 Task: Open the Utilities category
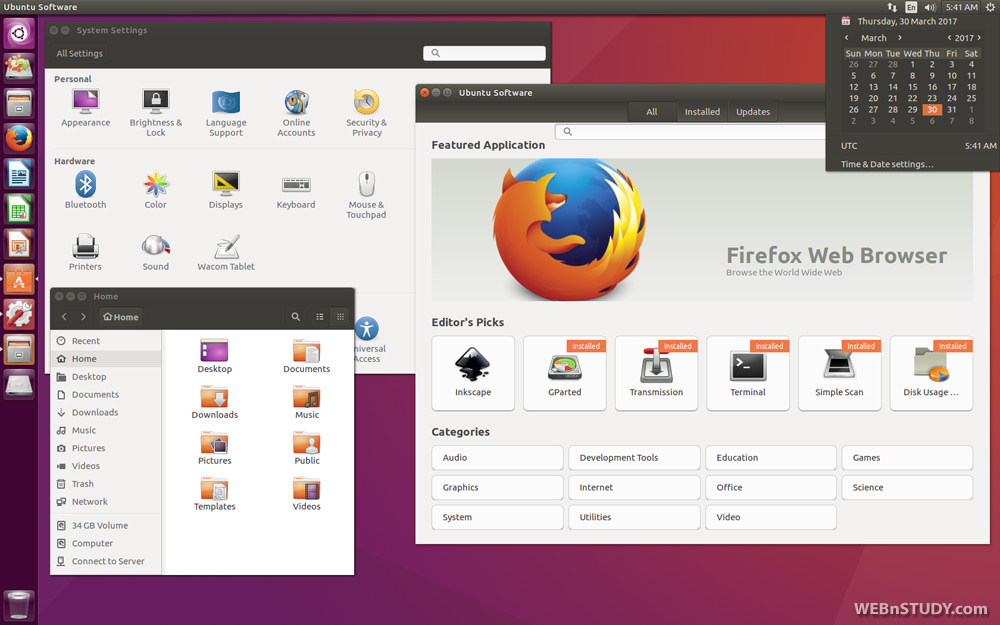tap(634, 517)
